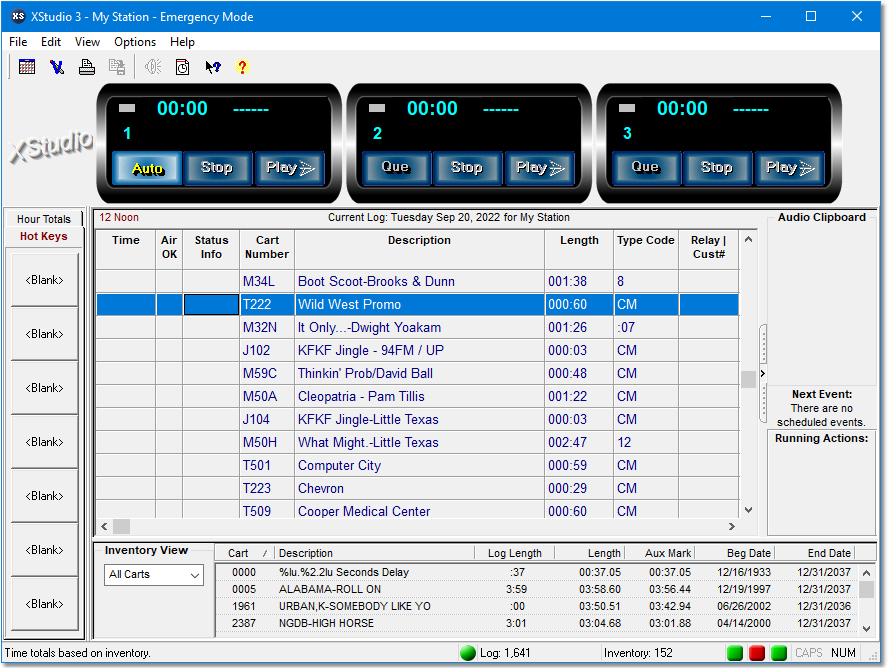Click the red indicator light in status bar
This screenshot has height=670, width=888.
tap(757, 653)
